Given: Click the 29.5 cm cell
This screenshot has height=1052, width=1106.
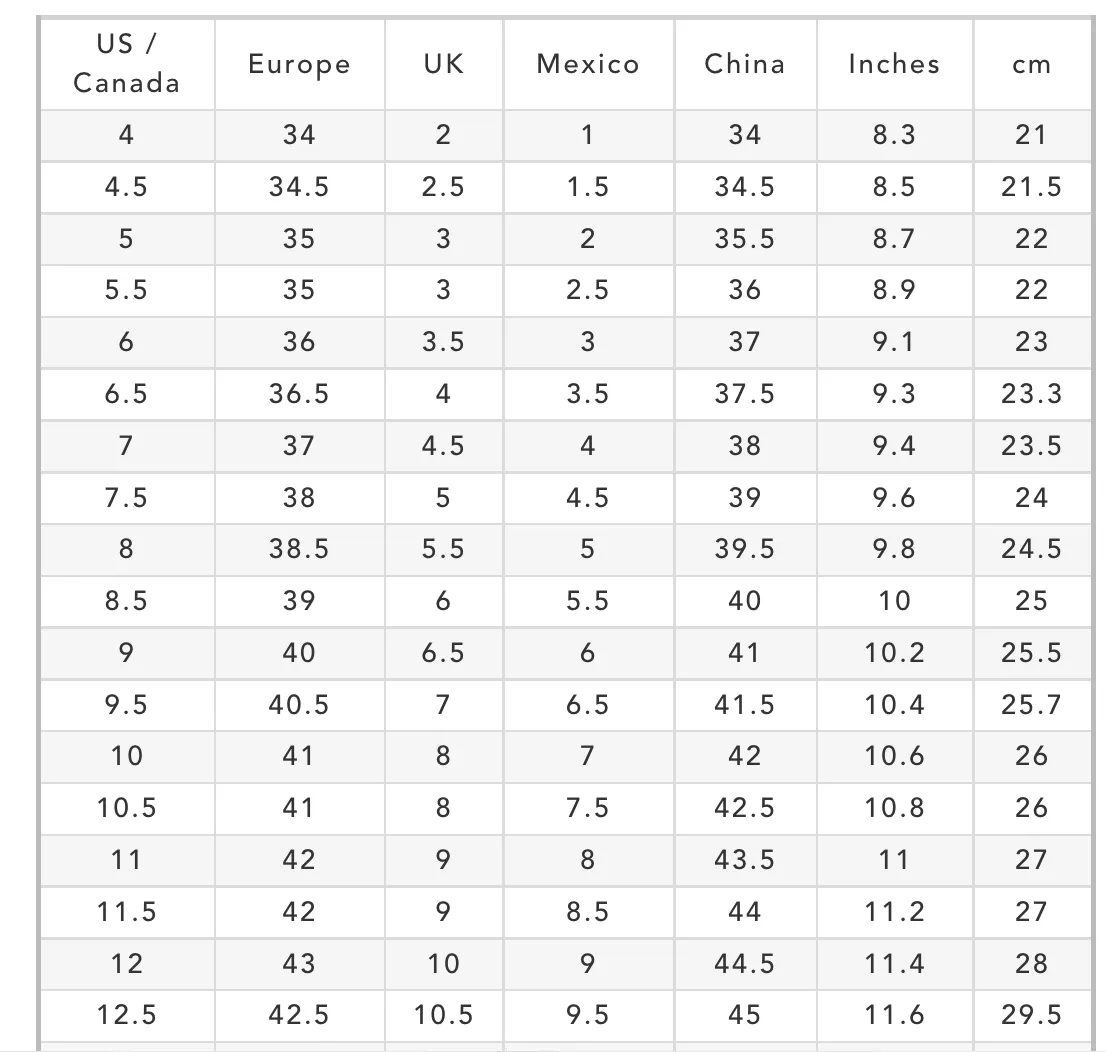Looking at the screenshot, I should pos(1032,1016).
